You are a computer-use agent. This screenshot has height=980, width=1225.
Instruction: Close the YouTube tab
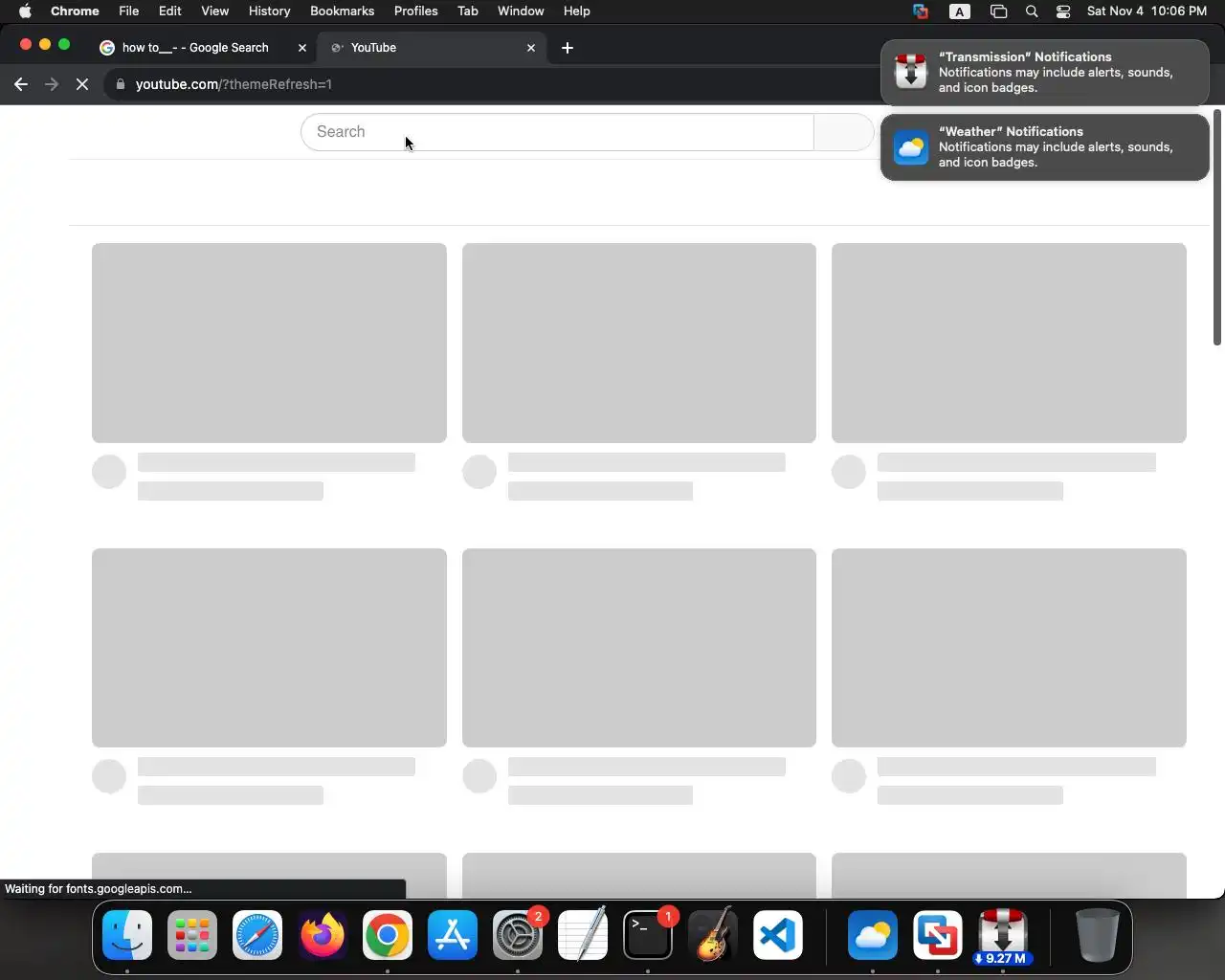[531, 48]
